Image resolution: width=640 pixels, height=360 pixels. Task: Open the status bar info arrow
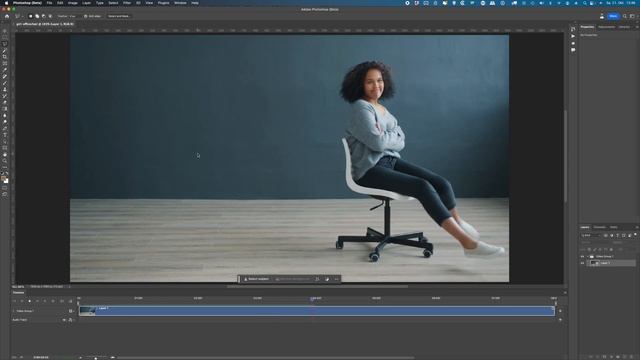[x=69, y=287]
